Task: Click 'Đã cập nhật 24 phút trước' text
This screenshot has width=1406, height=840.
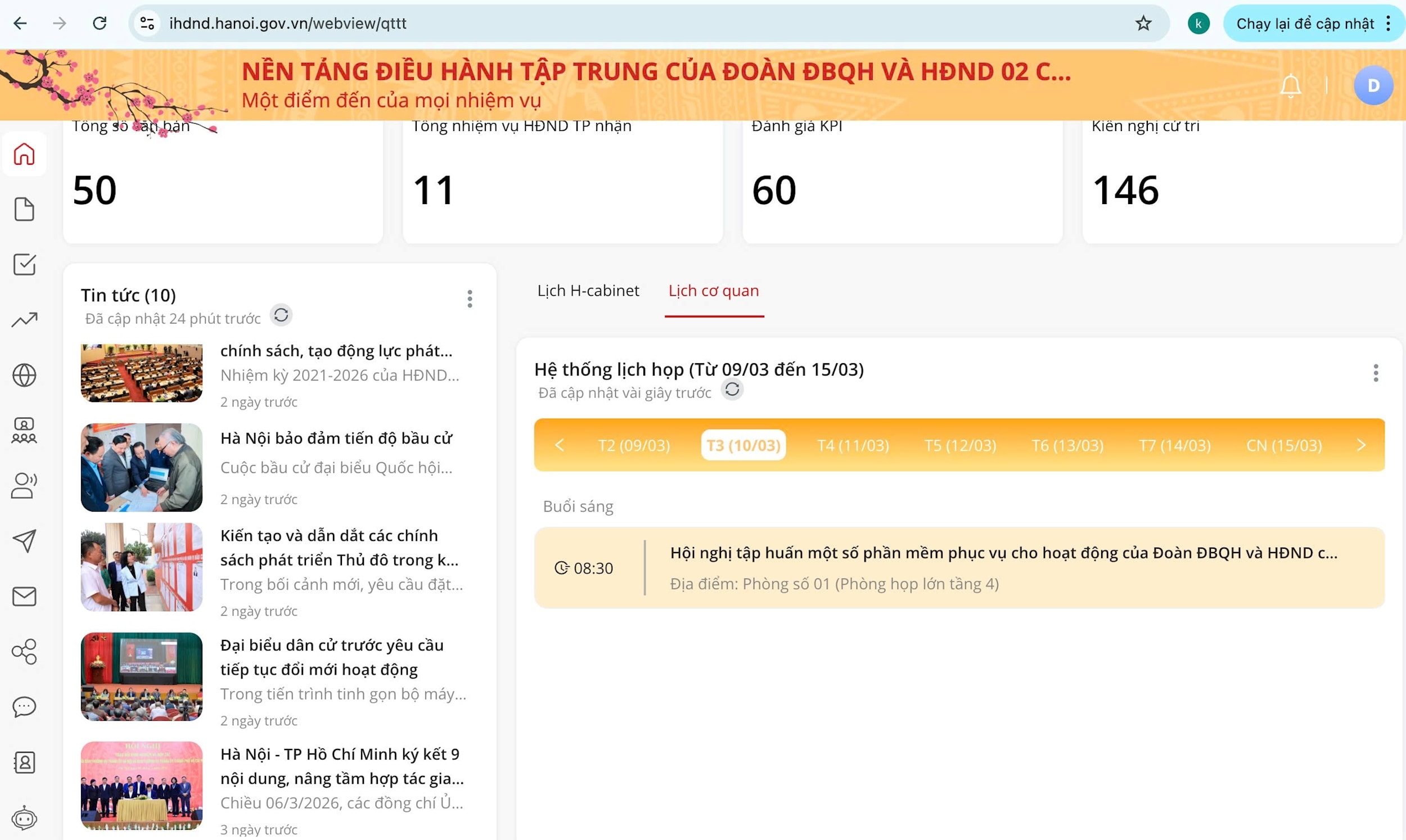Action: point(173,319)
